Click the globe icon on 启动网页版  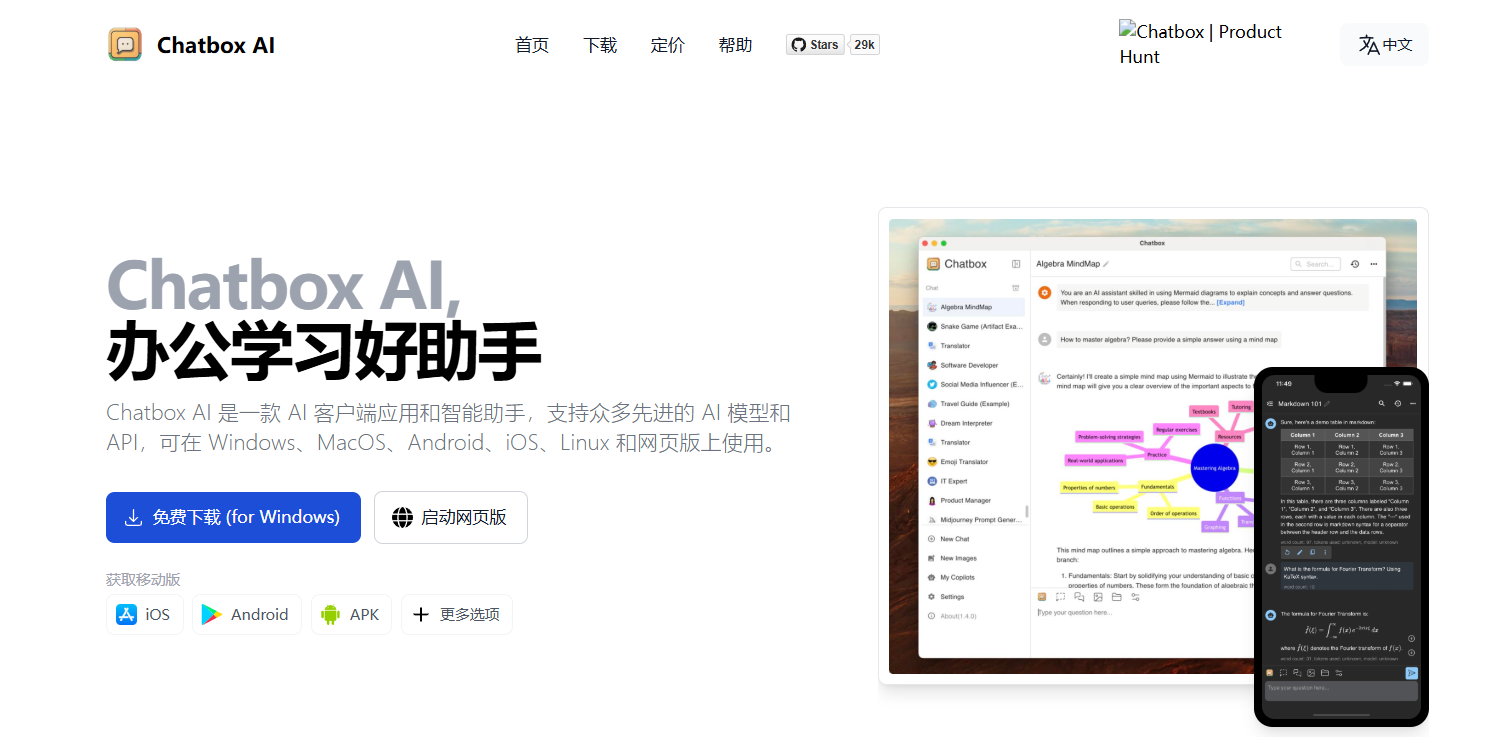402,517
